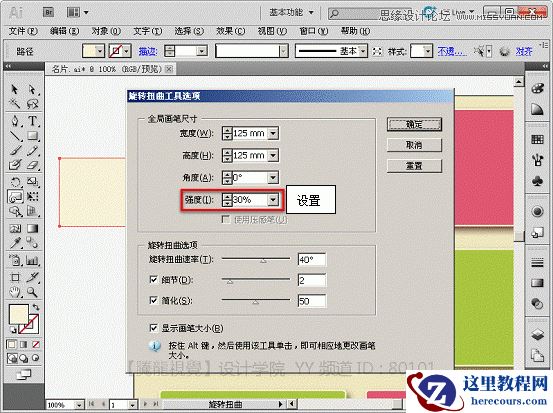Toggle the Simplify (简化) checkbox

point(153,300)
